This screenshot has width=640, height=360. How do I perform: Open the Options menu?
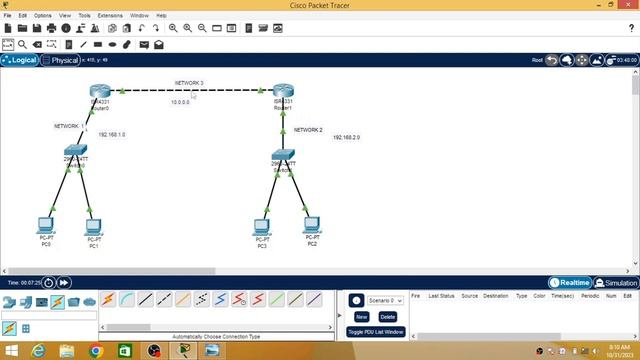click(x=42, y=16)
